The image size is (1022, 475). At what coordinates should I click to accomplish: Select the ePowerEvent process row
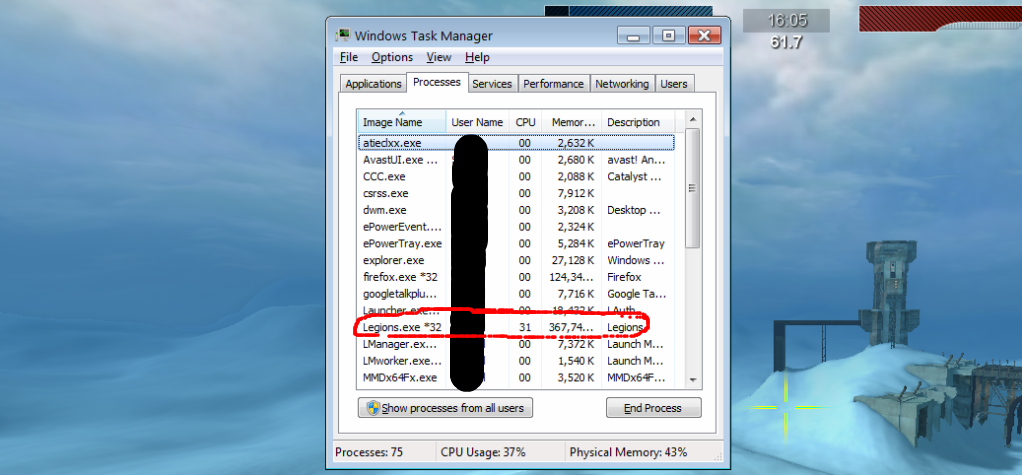pyautogui.click(x=516, y=227)
